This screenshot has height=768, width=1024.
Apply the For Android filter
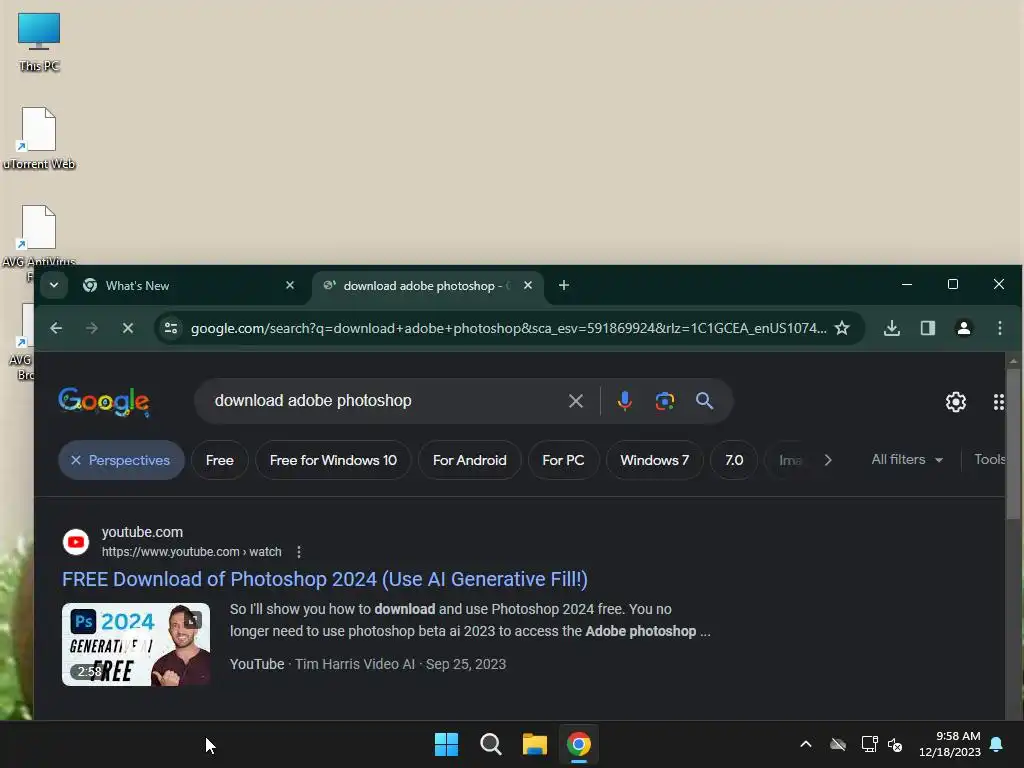470,460
